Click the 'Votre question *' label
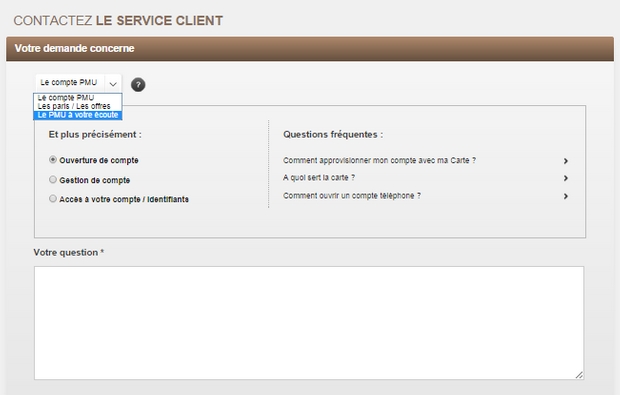 (x=69, y=252)
